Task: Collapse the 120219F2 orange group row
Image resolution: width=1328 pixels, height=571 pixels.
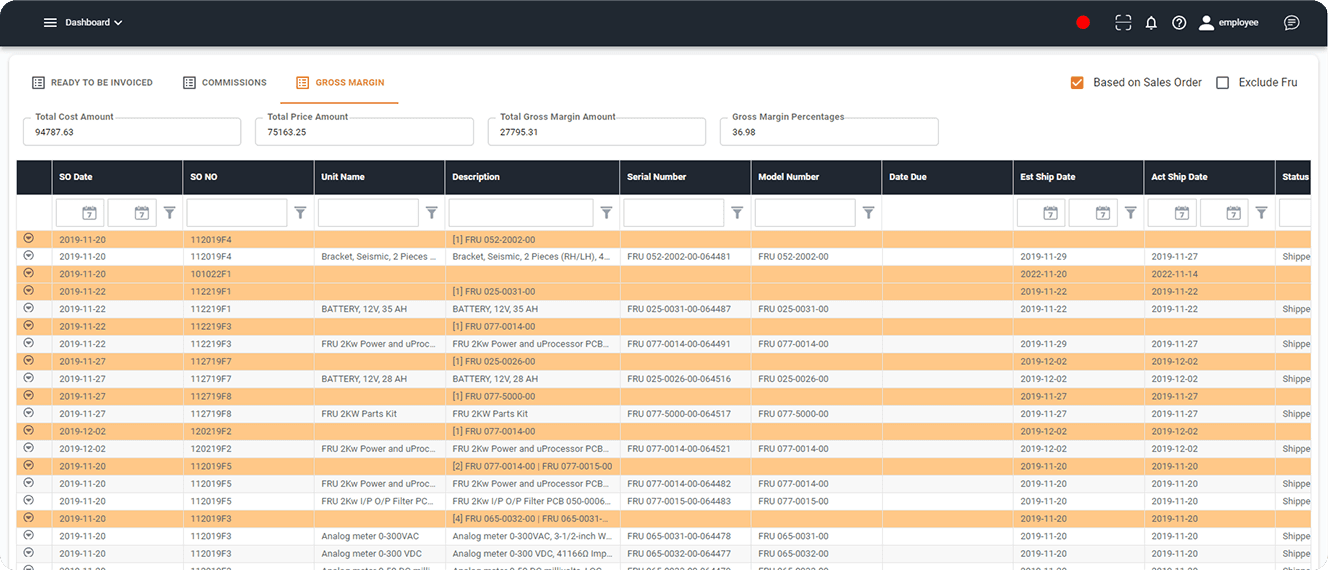Action: pos(28,430)
